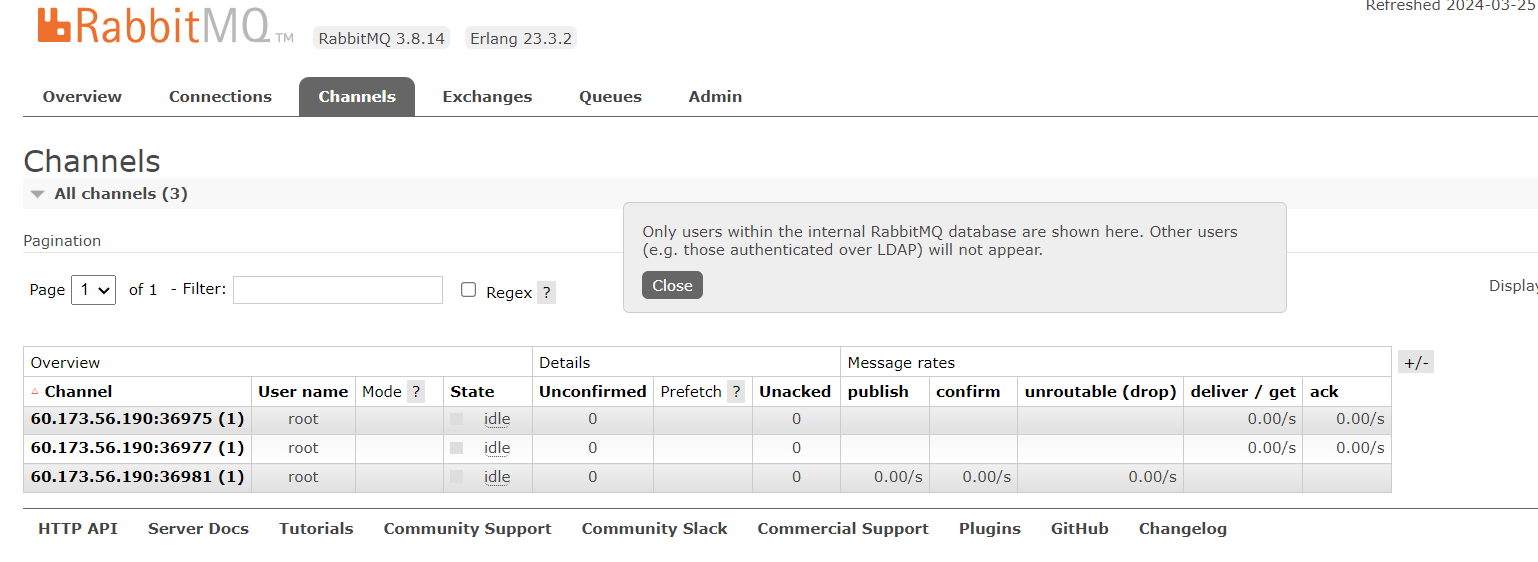Sort by Mode column header

[382, 392]
